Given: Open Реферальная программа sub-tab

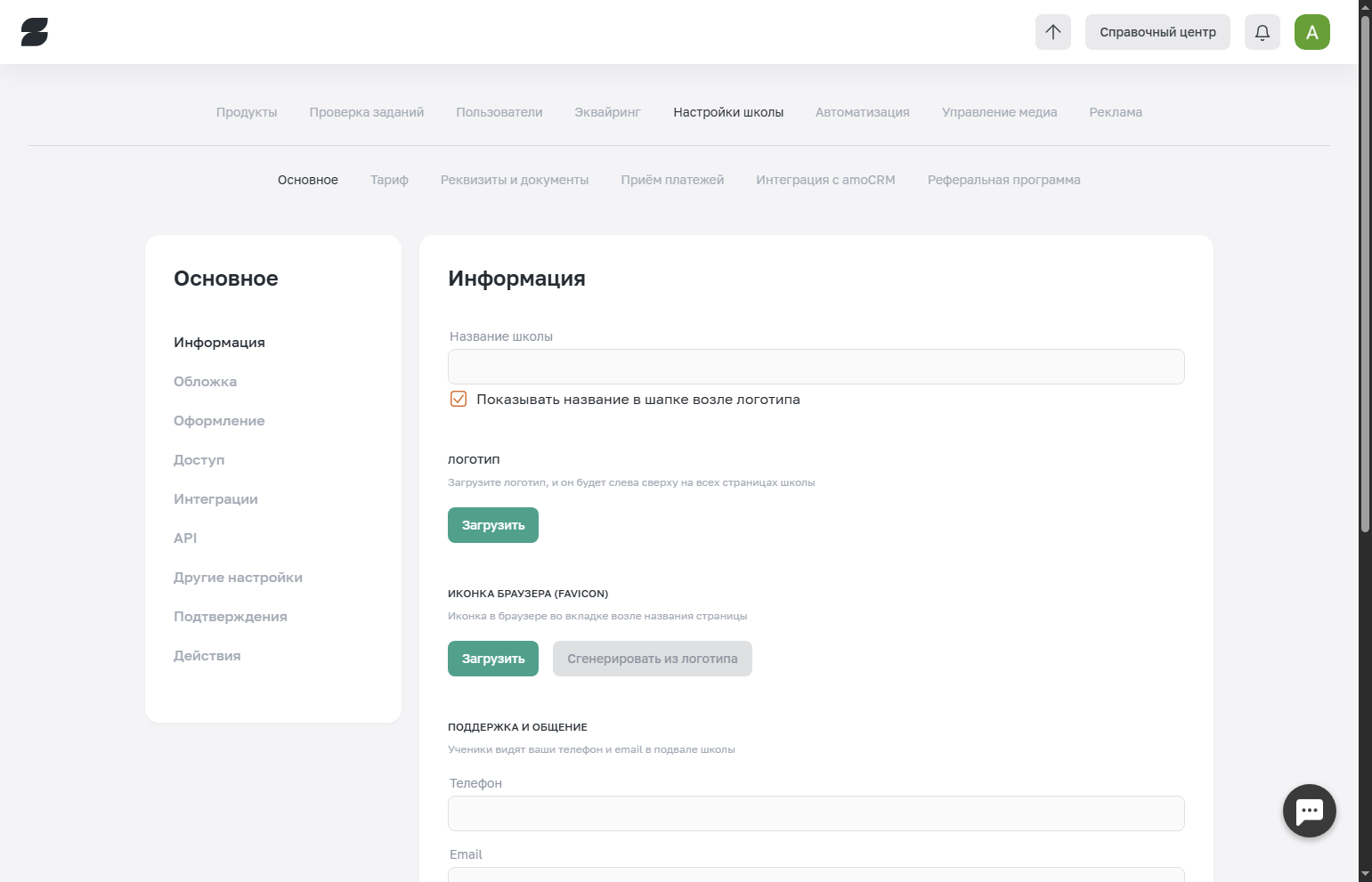Looking at the screenshot, I should tap(1004, 180).
